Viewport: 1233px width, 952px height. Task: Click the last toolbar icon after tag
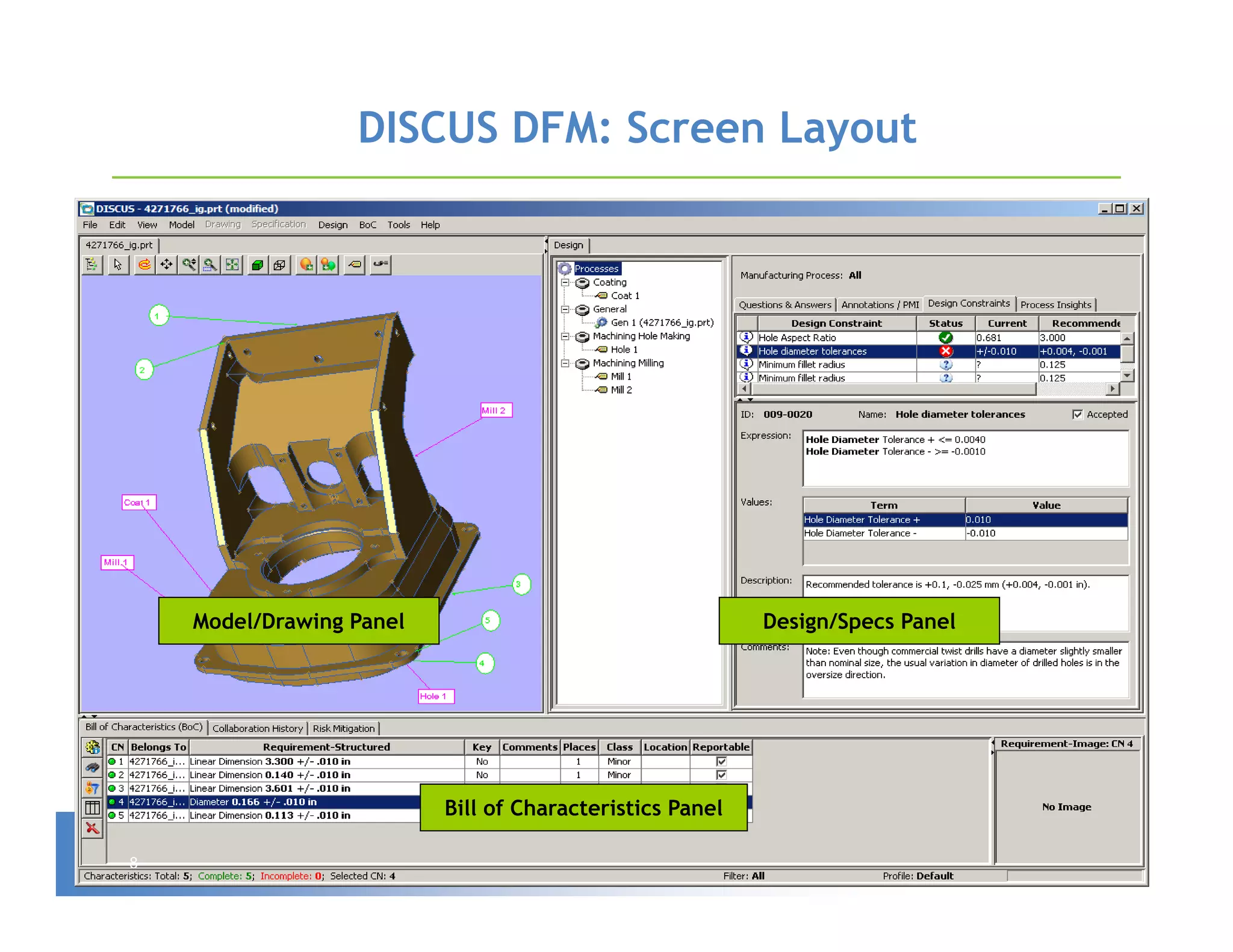click(380, 265)
